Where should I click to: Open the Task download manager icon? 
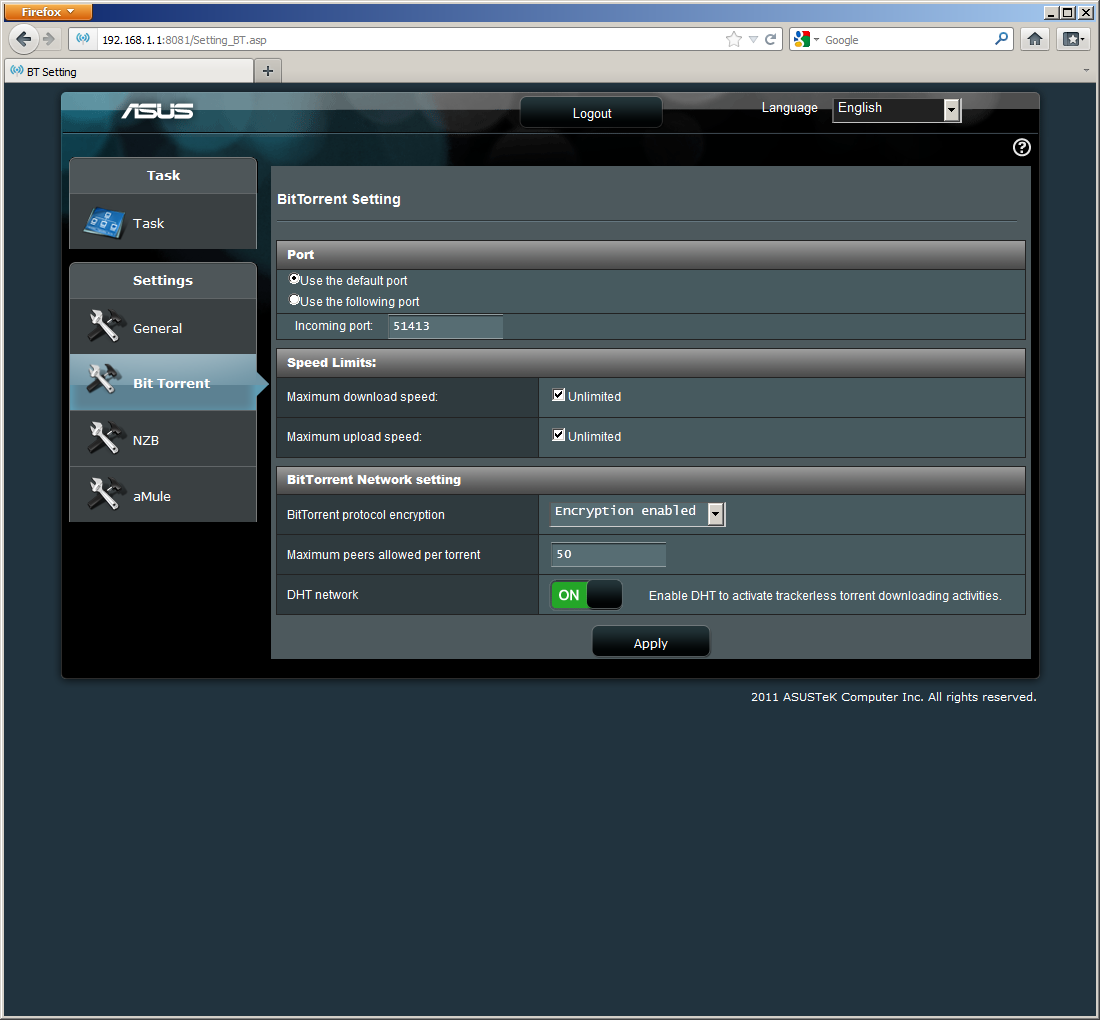[x=103, y=222]
